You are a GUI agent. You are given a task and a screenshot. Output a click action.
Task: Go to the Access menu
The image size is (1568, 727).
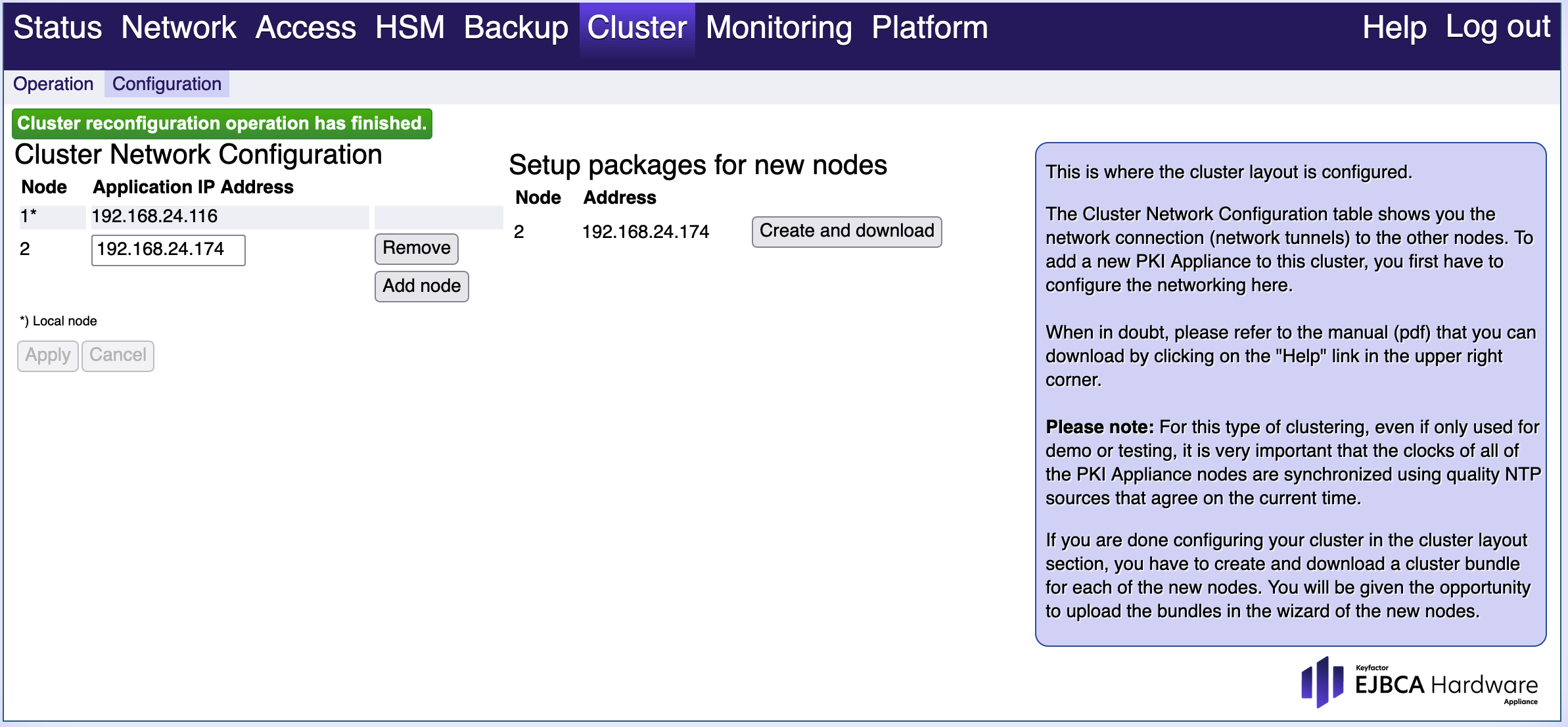pyautogui.click(x=306, y=28)
